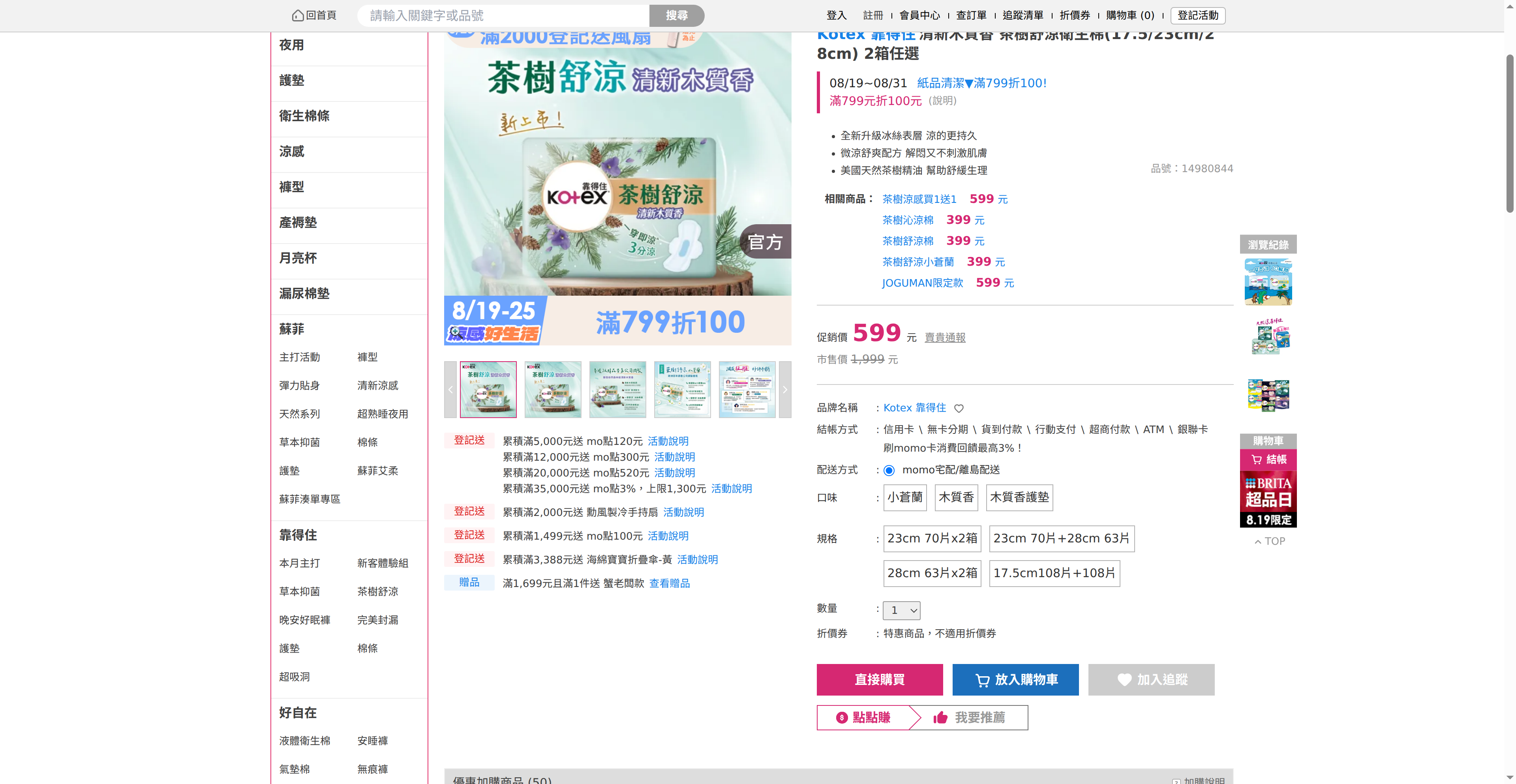Click the coin icon beside 點點賺

point(842,718)
